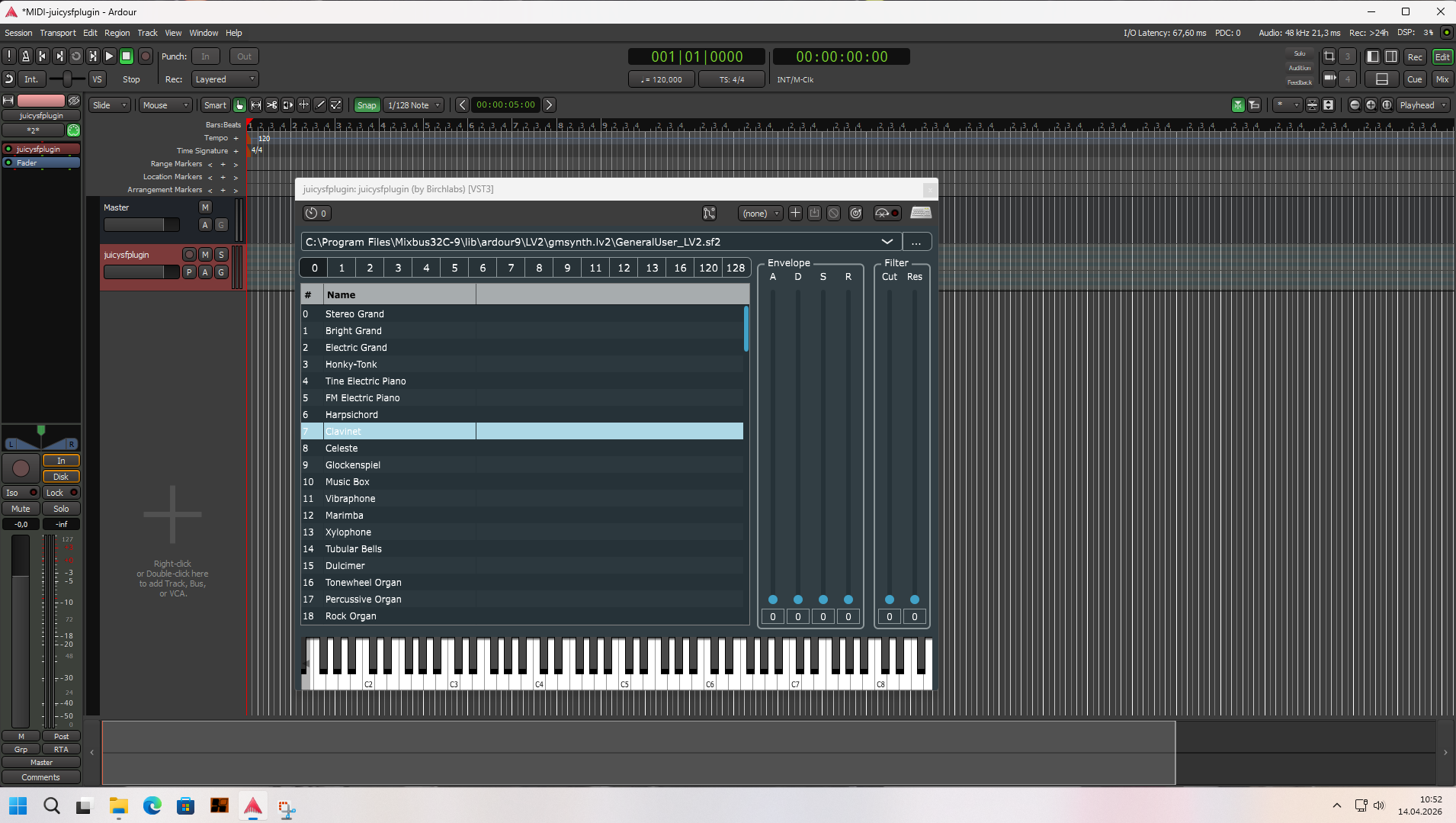
Task: Select Vibraphone preset in the list
Action: point(350,499)
